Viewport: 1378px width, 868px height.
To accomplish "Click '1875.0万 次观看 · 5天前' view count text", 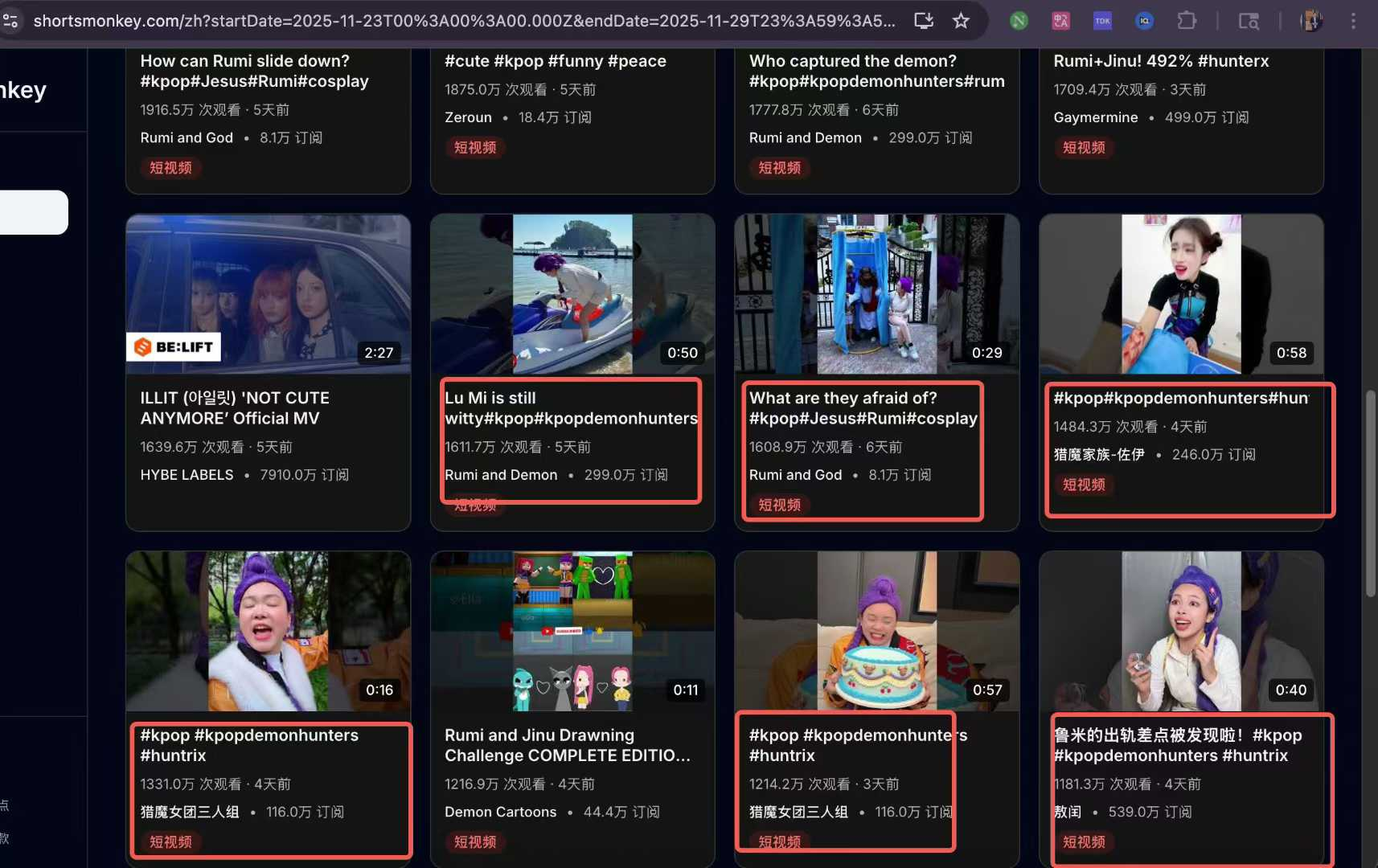I will click(520, 89).
